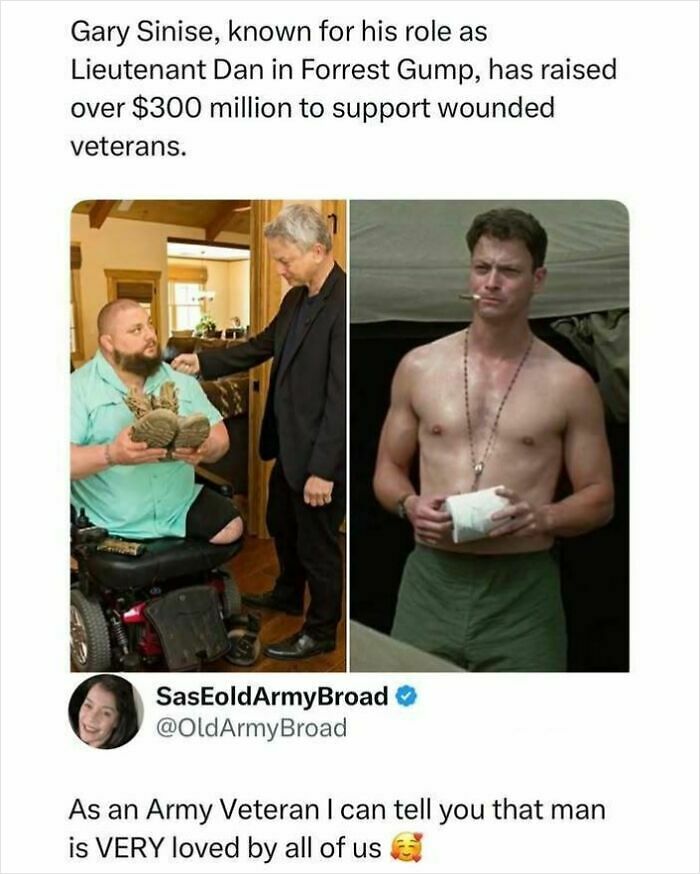
Task: Click the pendant on the necklace
Action: pos(478,468)
